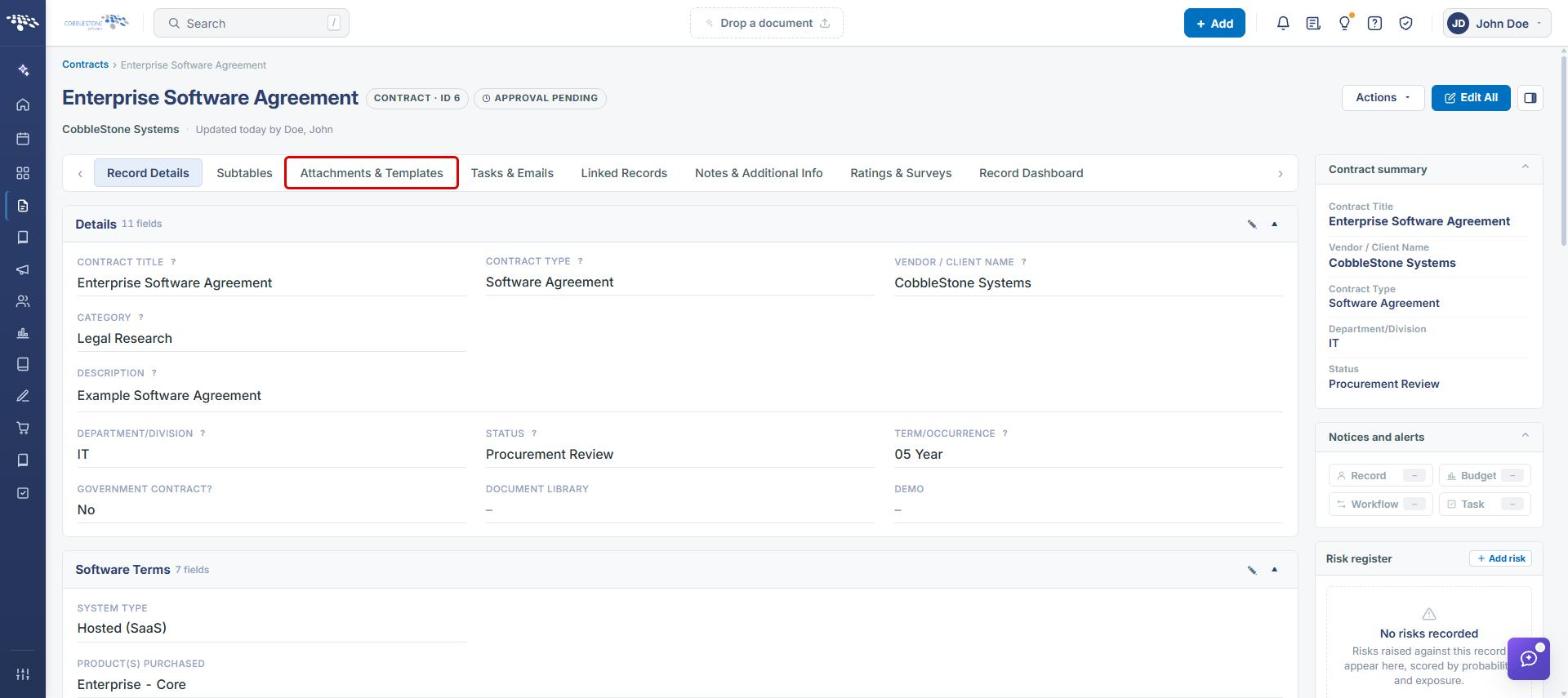
Task: Select the active contracts document icon in sidebar
Action: pyautogui.click(x=23, y=206)
